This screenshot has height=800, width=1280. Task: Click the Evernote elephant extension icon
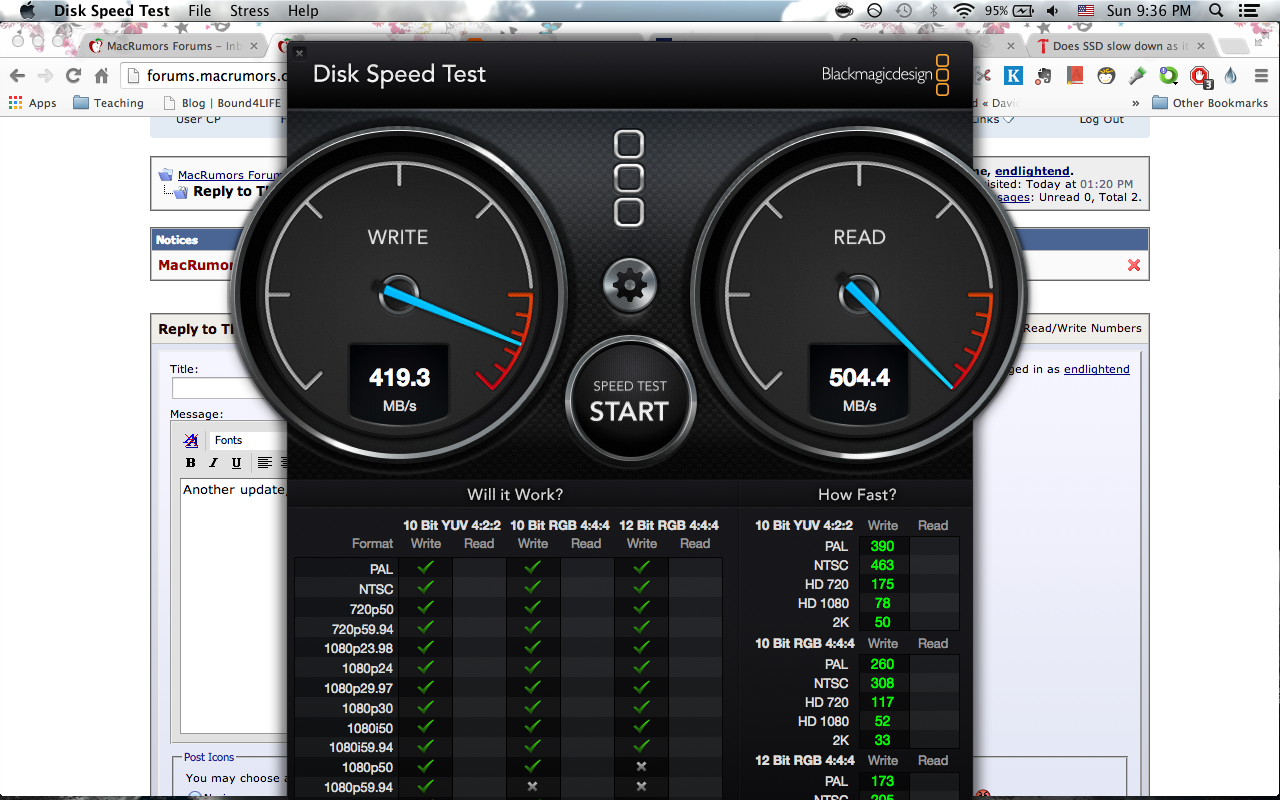[1044, 76]
